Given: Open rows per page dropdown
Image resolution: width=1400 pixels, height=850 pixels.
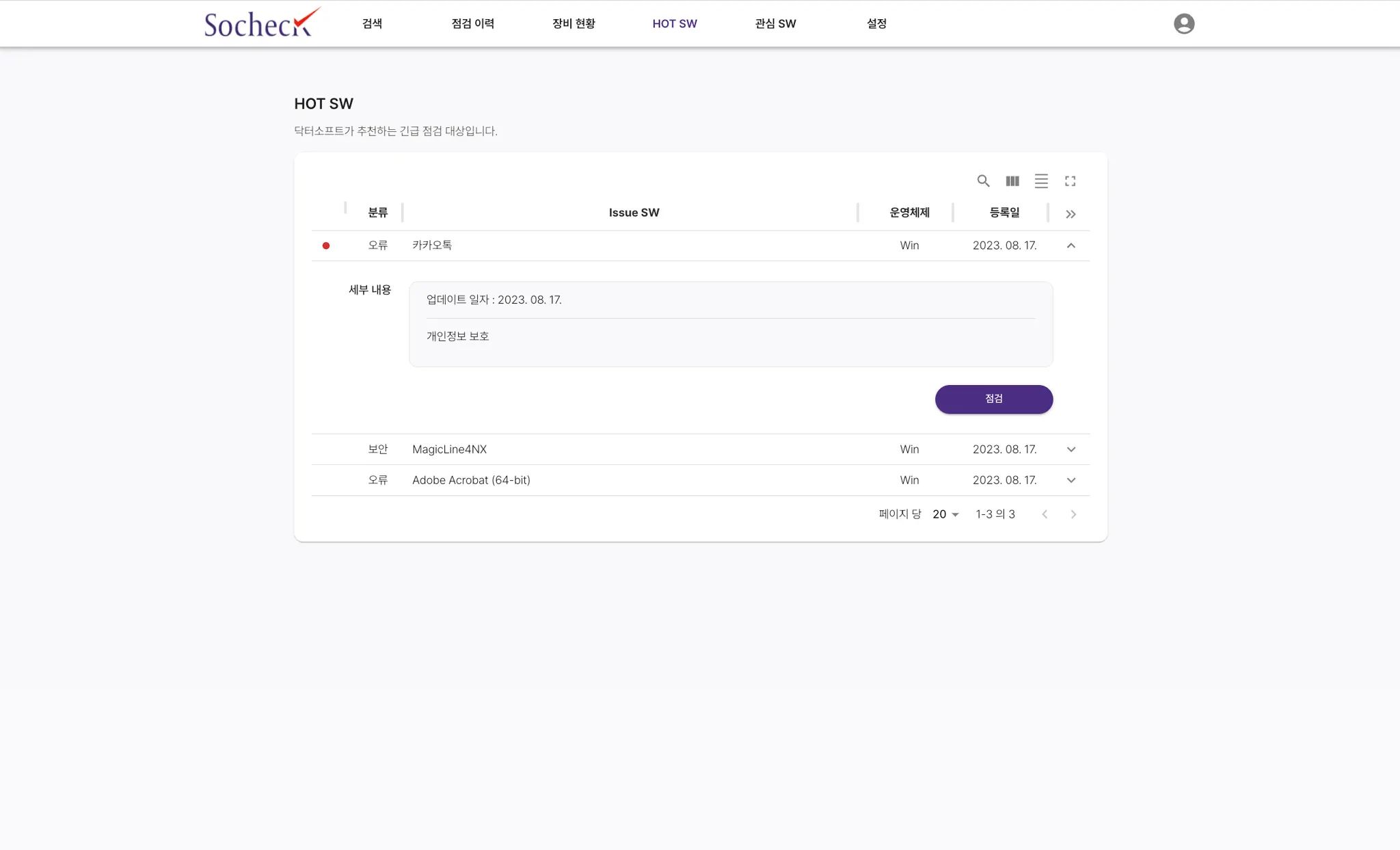Looking at the screenshot, I should pyautogui.click(x=946, y=514).
